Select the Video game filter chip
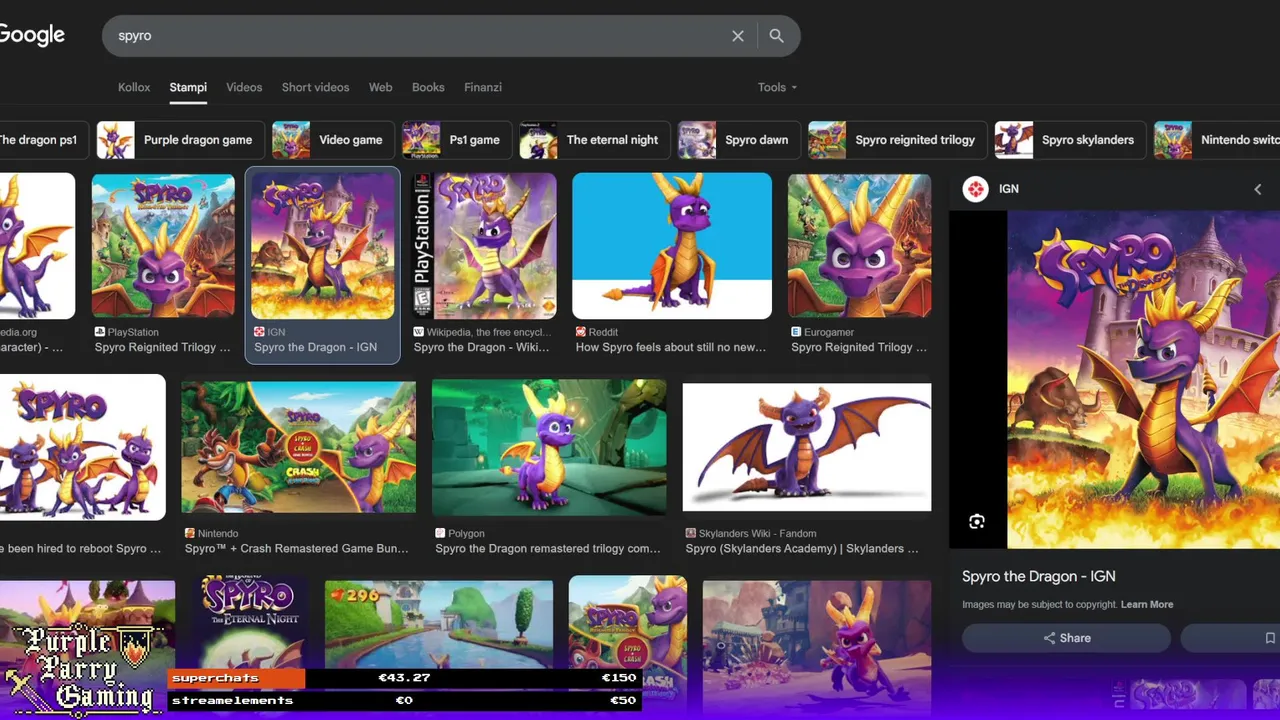The image size is (1280, 720). coord(332,140)
